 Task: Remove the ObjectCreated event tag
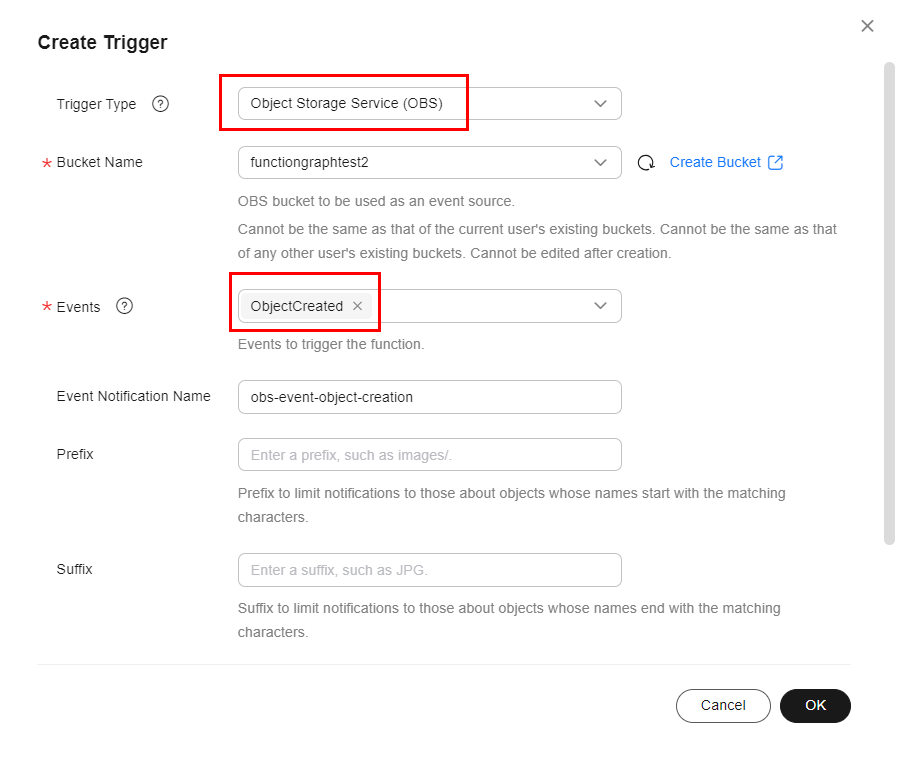tap(357, 306)
